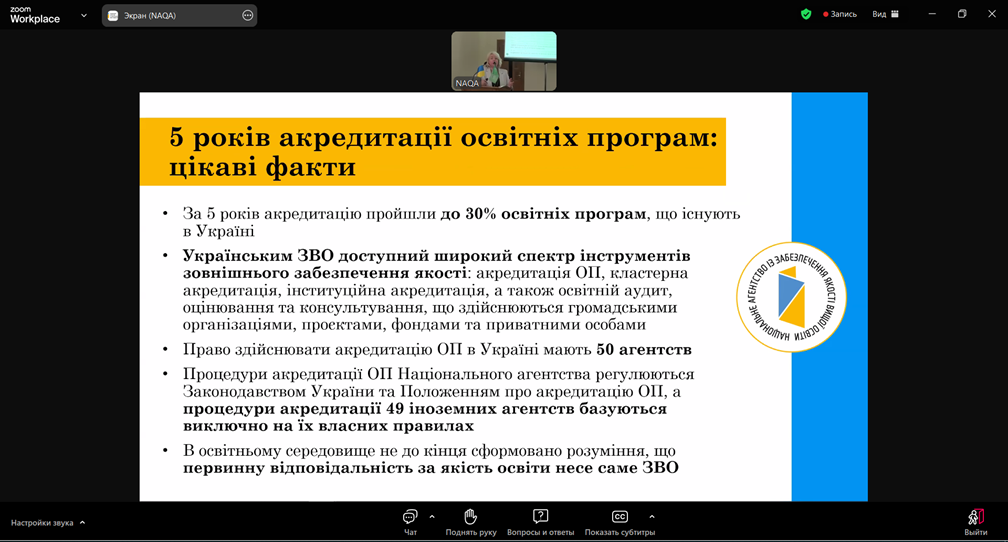Leave the meeting via Выйти
Screen dimensions: 1008x542
975,522
